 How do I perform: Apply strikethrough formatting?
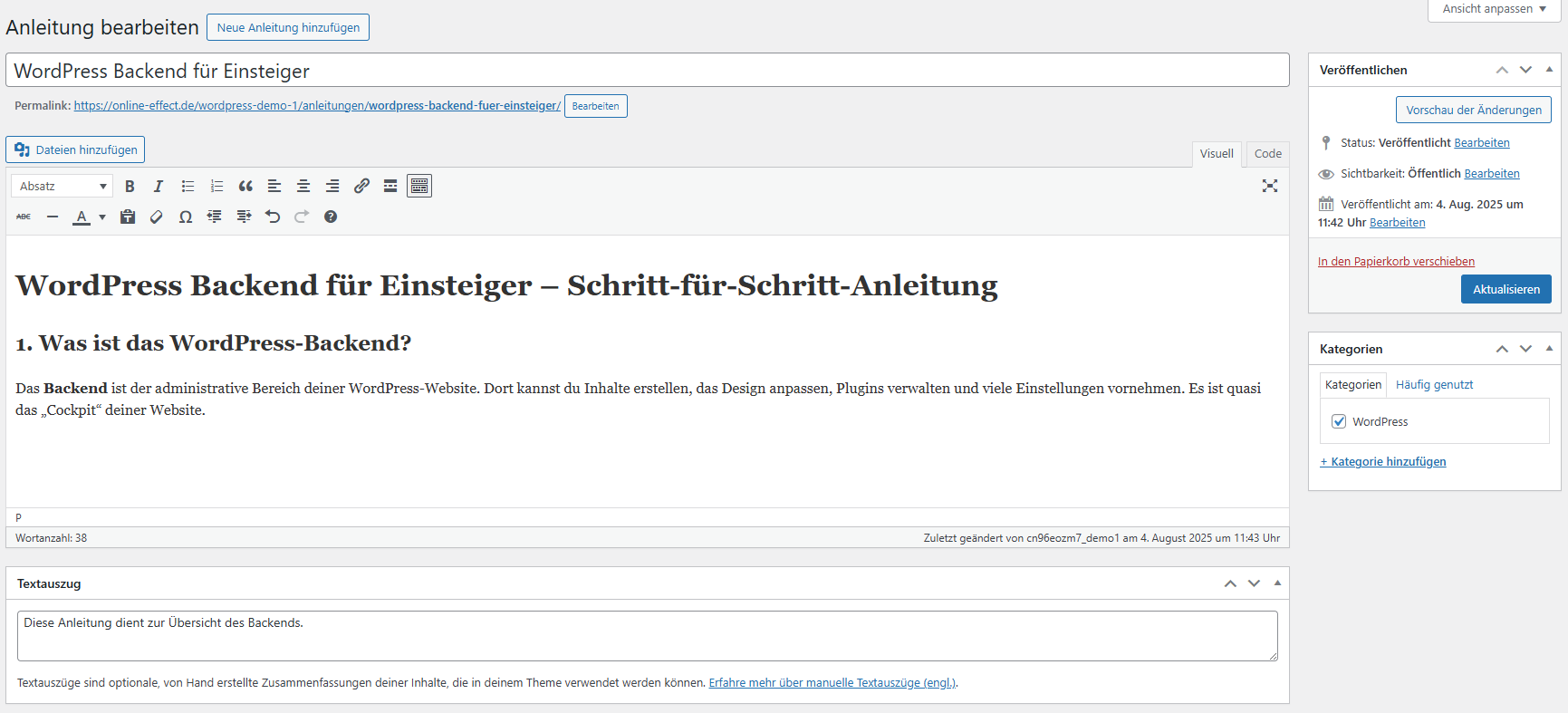(24, 217)
